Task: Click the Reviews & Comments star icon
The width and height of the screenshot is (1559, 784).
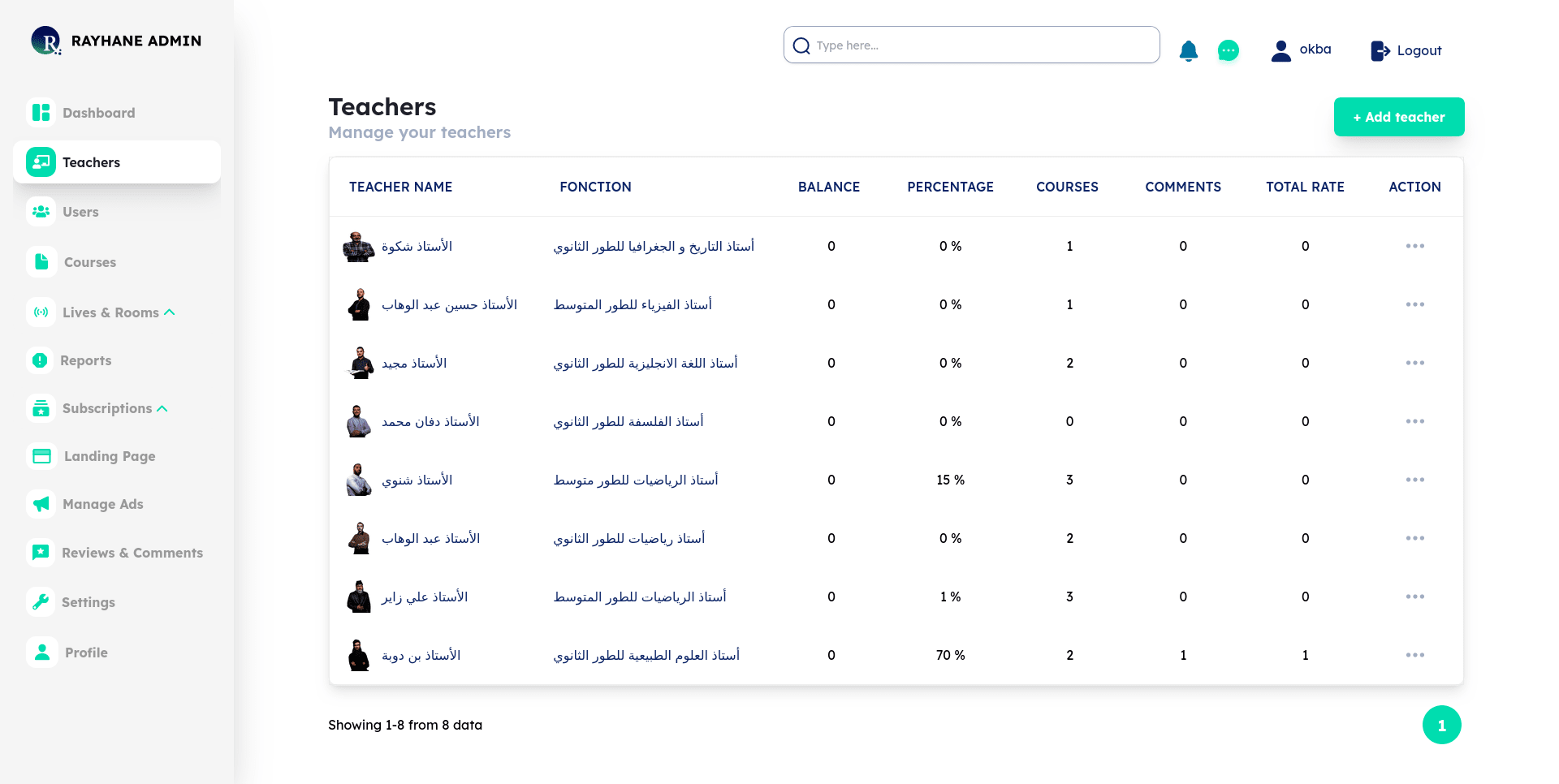Action: coord(41,553)
